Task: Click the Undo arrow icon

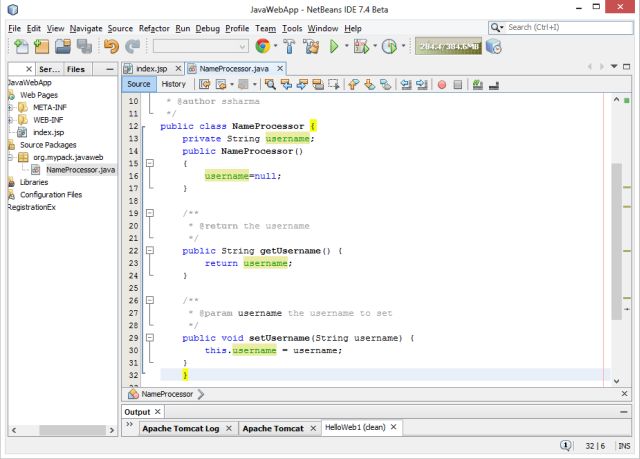Action: (x=110, y=46)
